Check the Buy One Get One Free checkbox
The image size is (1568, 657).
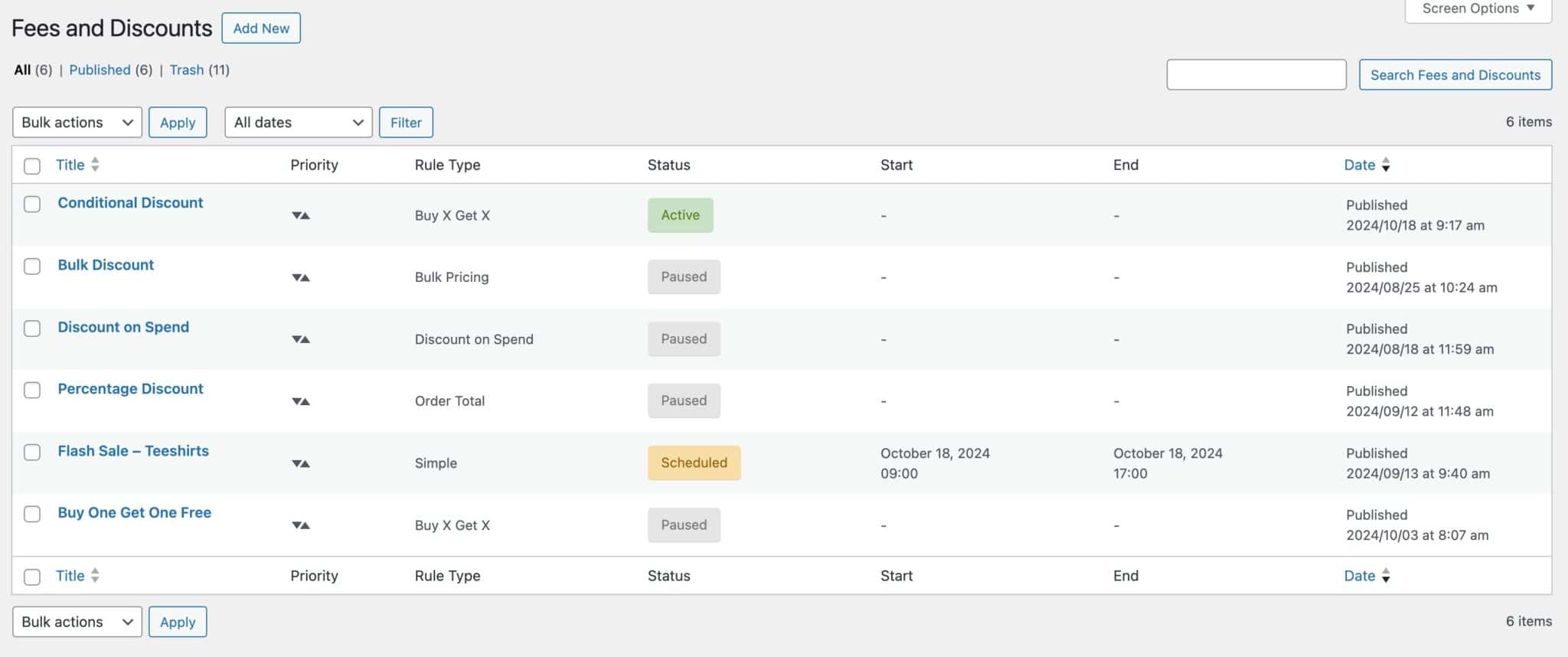pyautogui.click(x=32, y=514)
